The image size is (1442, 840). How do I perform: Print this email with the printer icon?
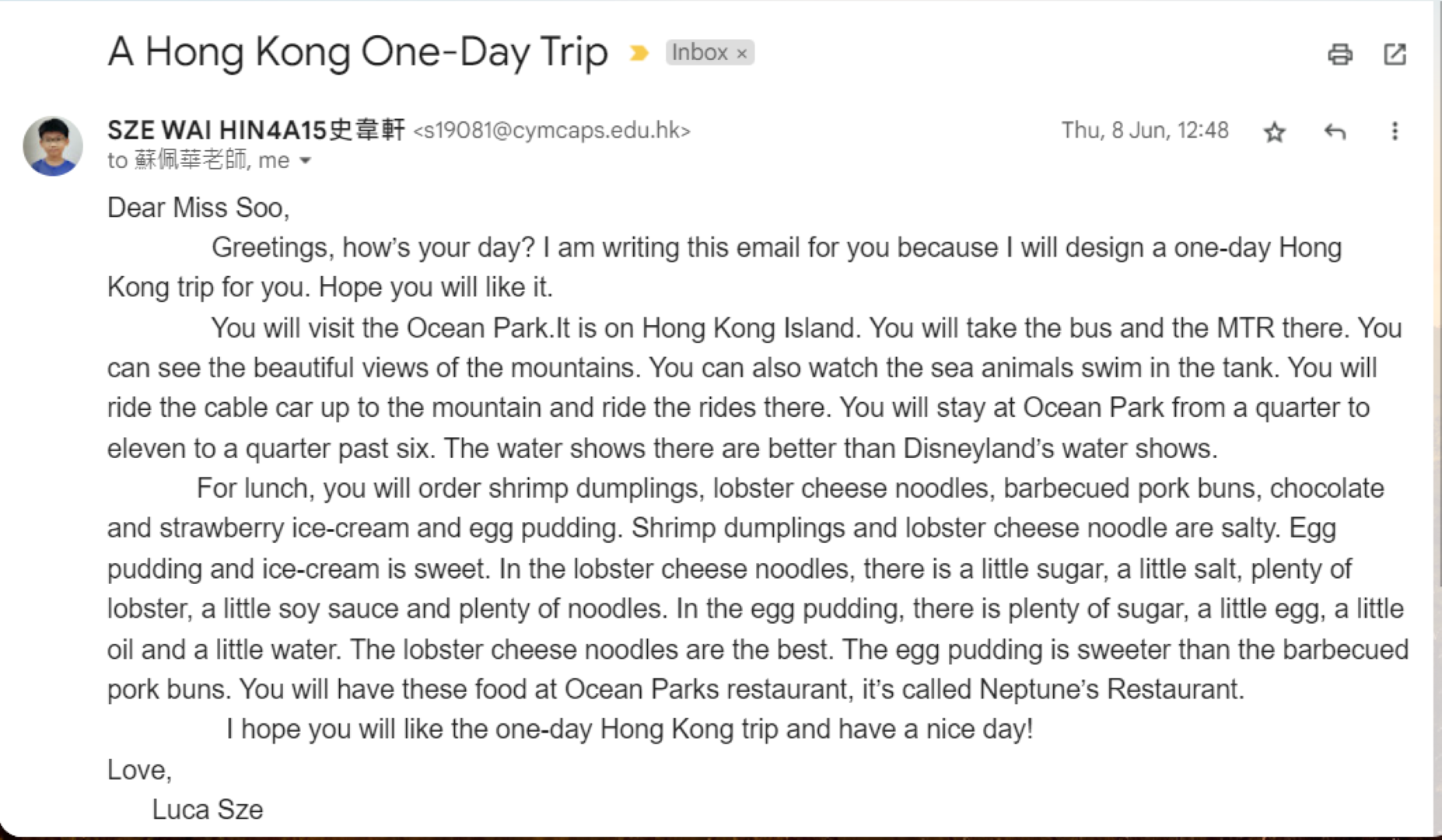pyautogui.click(x=1339, y=54)
